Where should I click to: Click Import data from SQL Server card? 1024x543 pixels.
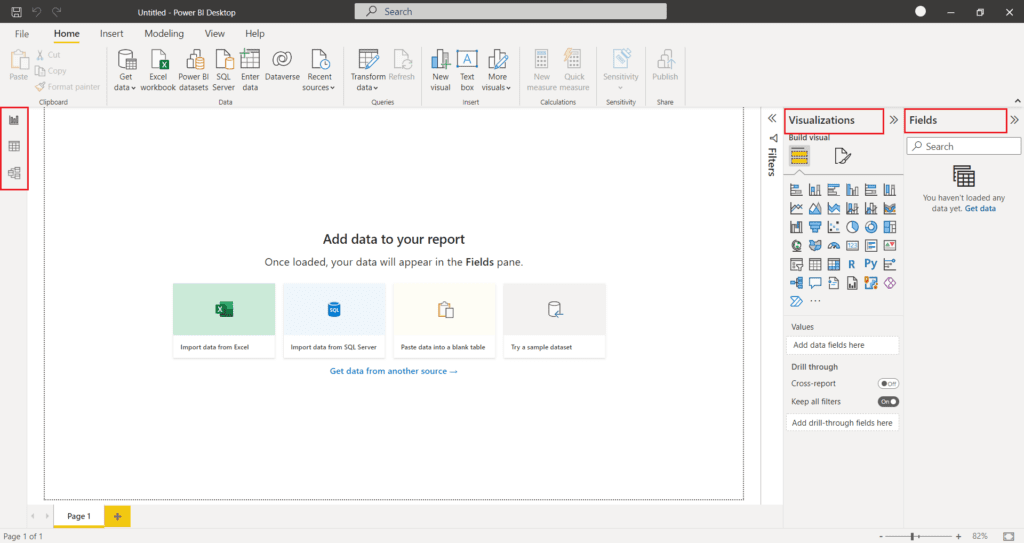(334, 320)
